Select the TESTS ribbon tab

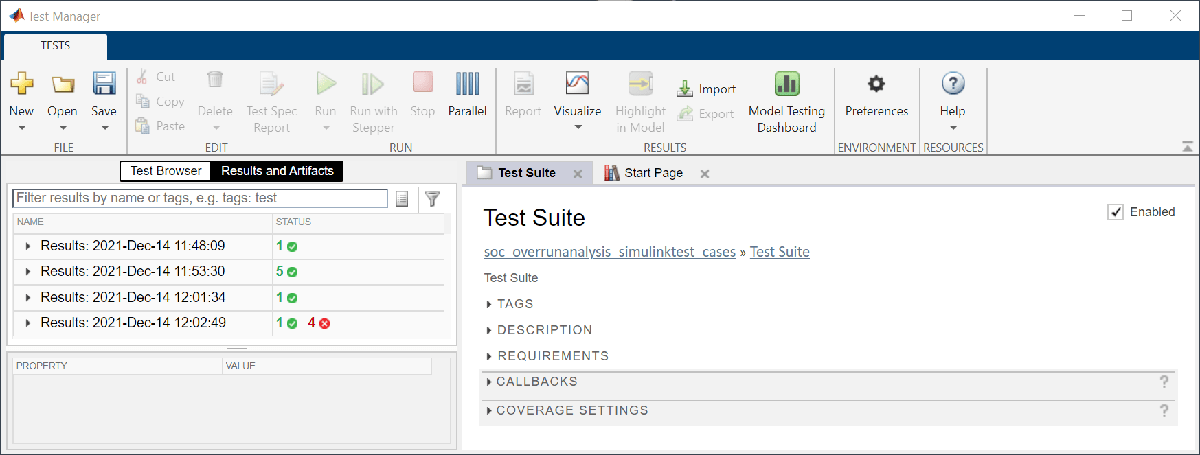coord(55,46)
